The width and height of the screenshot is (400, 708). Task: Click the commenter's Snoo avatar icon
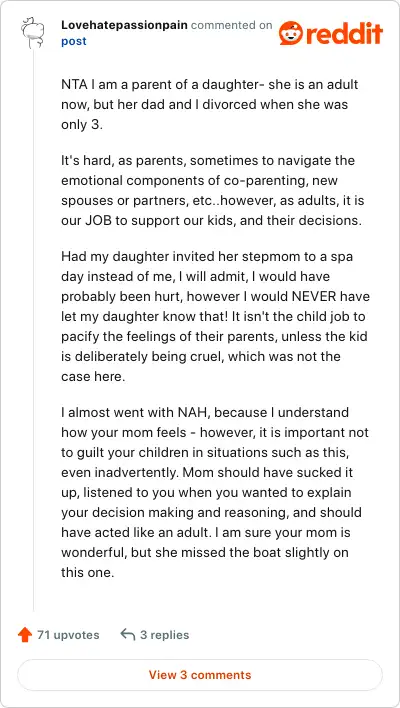[x=33, y=33]
